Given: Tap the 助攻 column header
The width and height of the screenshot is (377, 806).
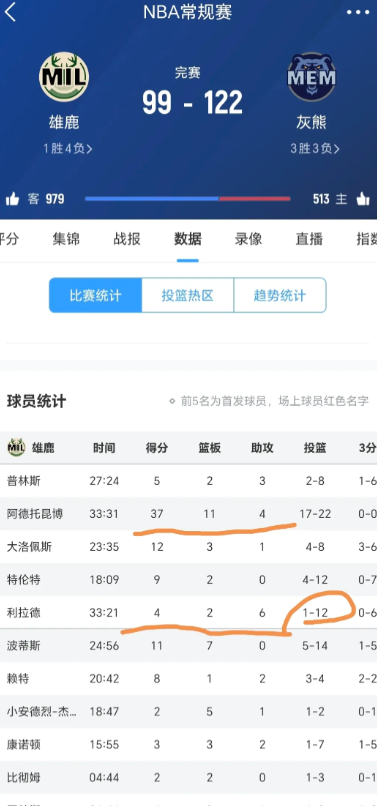Looking at the screenshot, I should [262, 448].
